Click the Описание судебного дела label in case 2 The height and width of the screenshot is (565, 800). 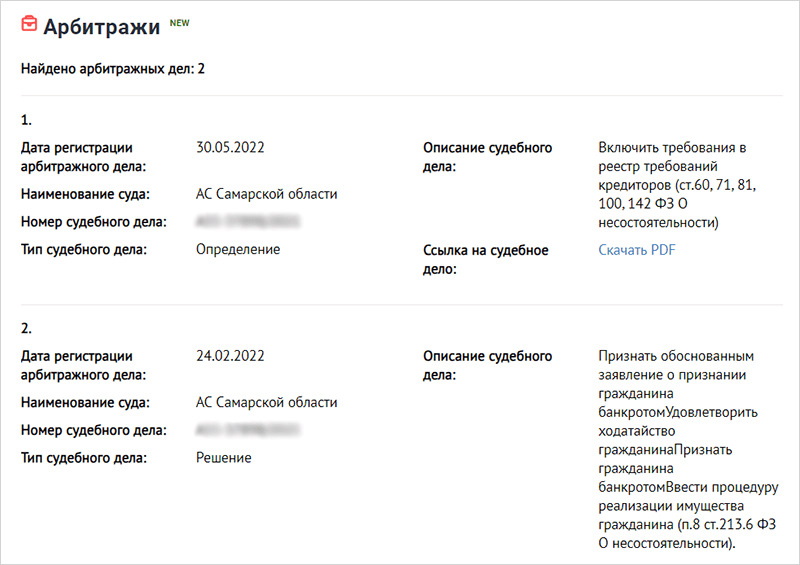487,365
